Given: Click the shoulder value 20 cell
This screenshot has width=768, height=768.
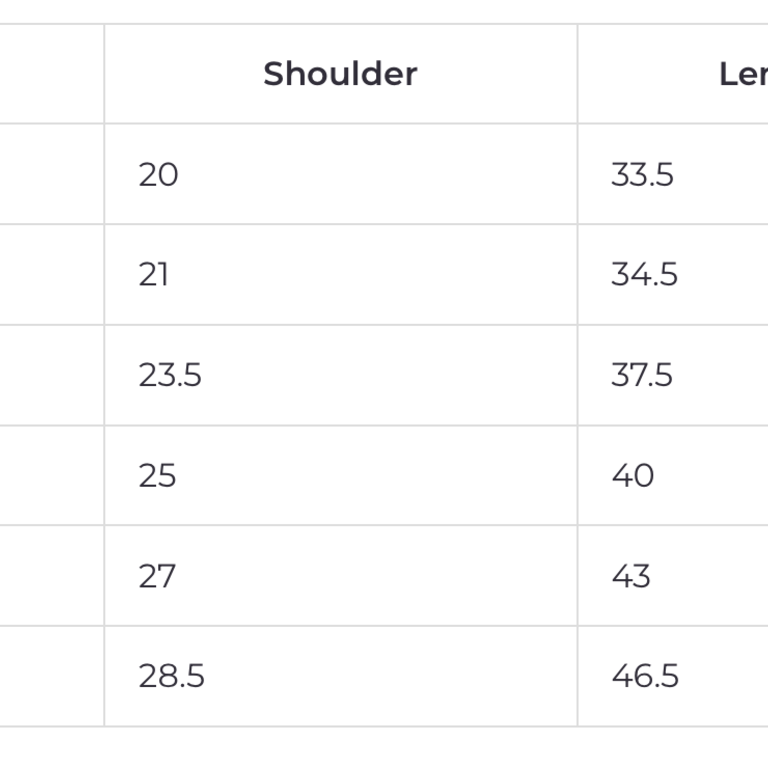Looking at the screenshot, I should pyautogui.click(x=159, y=175).
